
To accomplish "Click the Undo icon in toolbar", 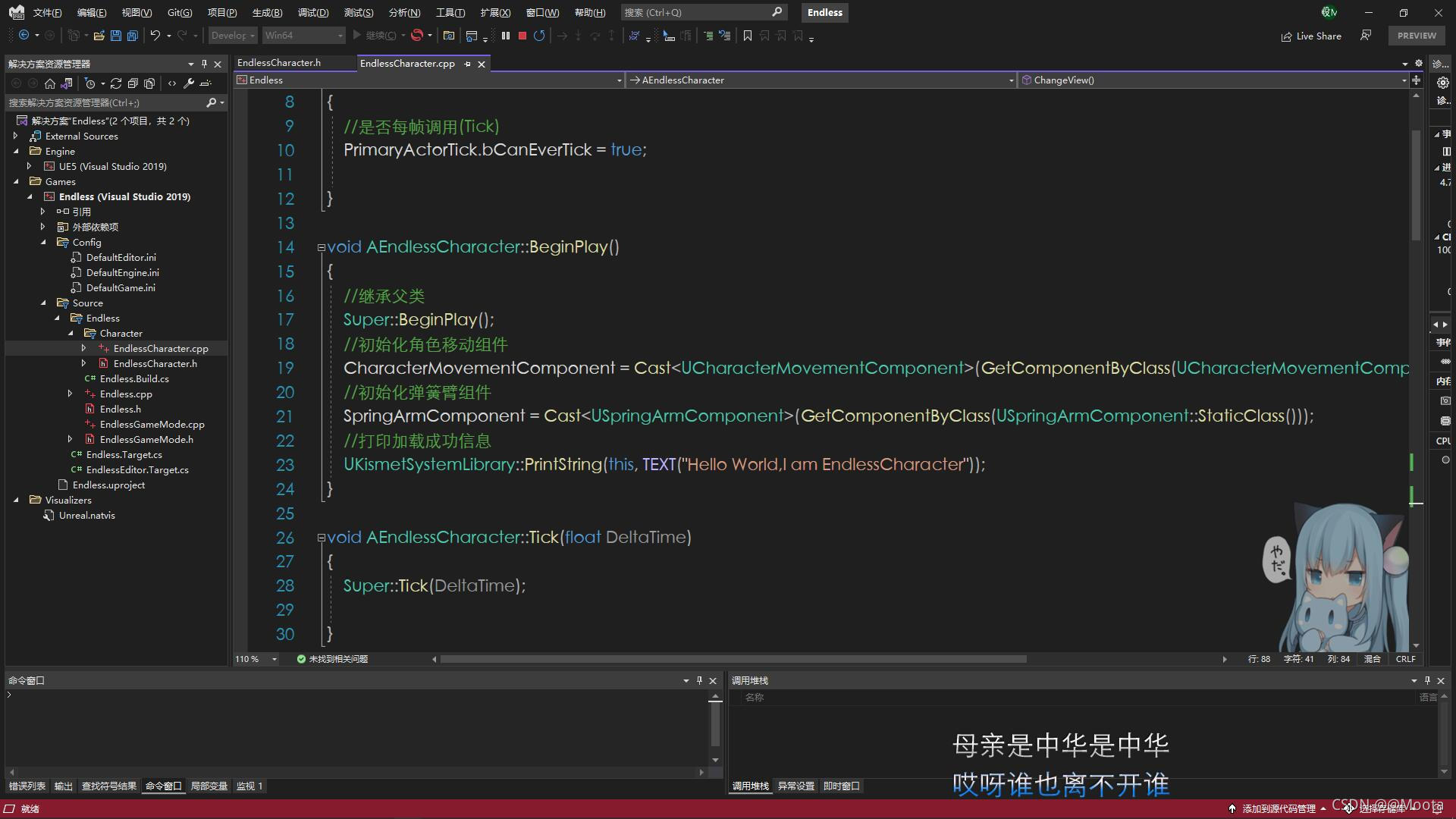I will (x=156, y=36).
